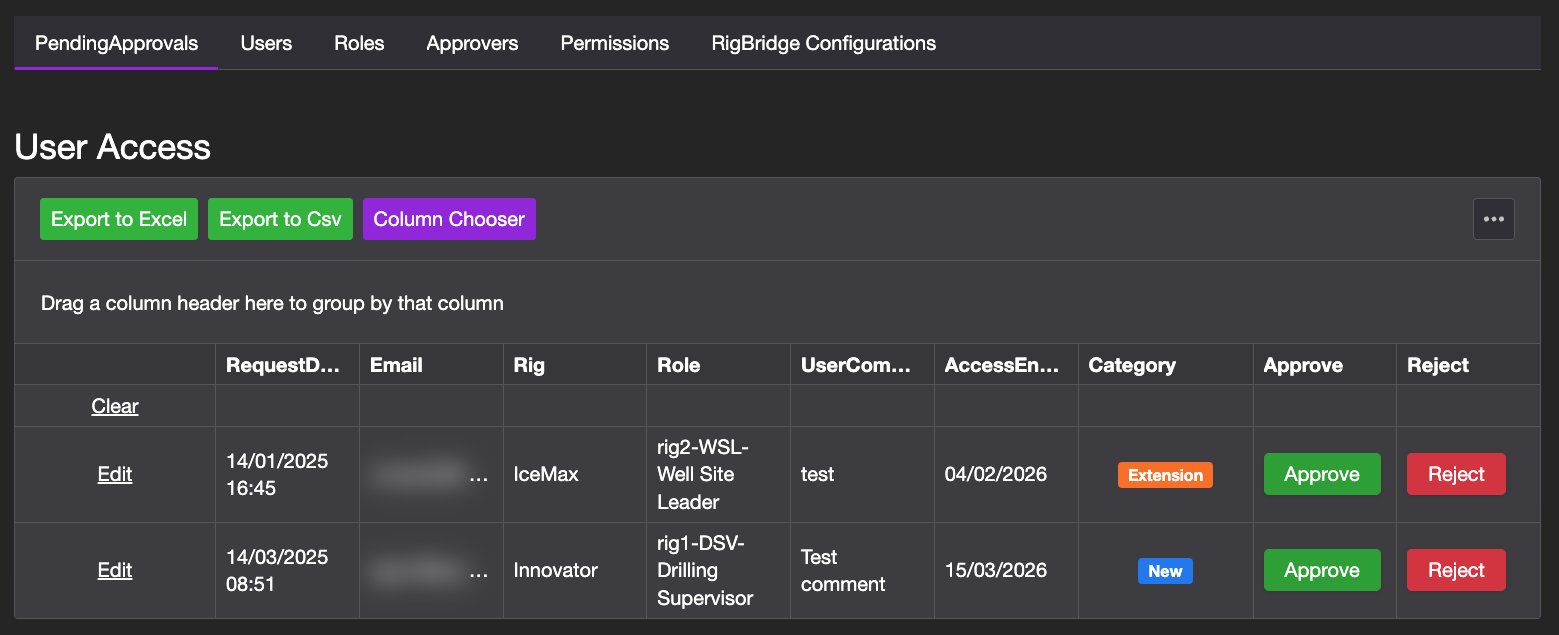The width and height of the screenshot is (1559, 635).
Task: Reject the Innovator drilling supervisor request
Action: pos(1456,570)
